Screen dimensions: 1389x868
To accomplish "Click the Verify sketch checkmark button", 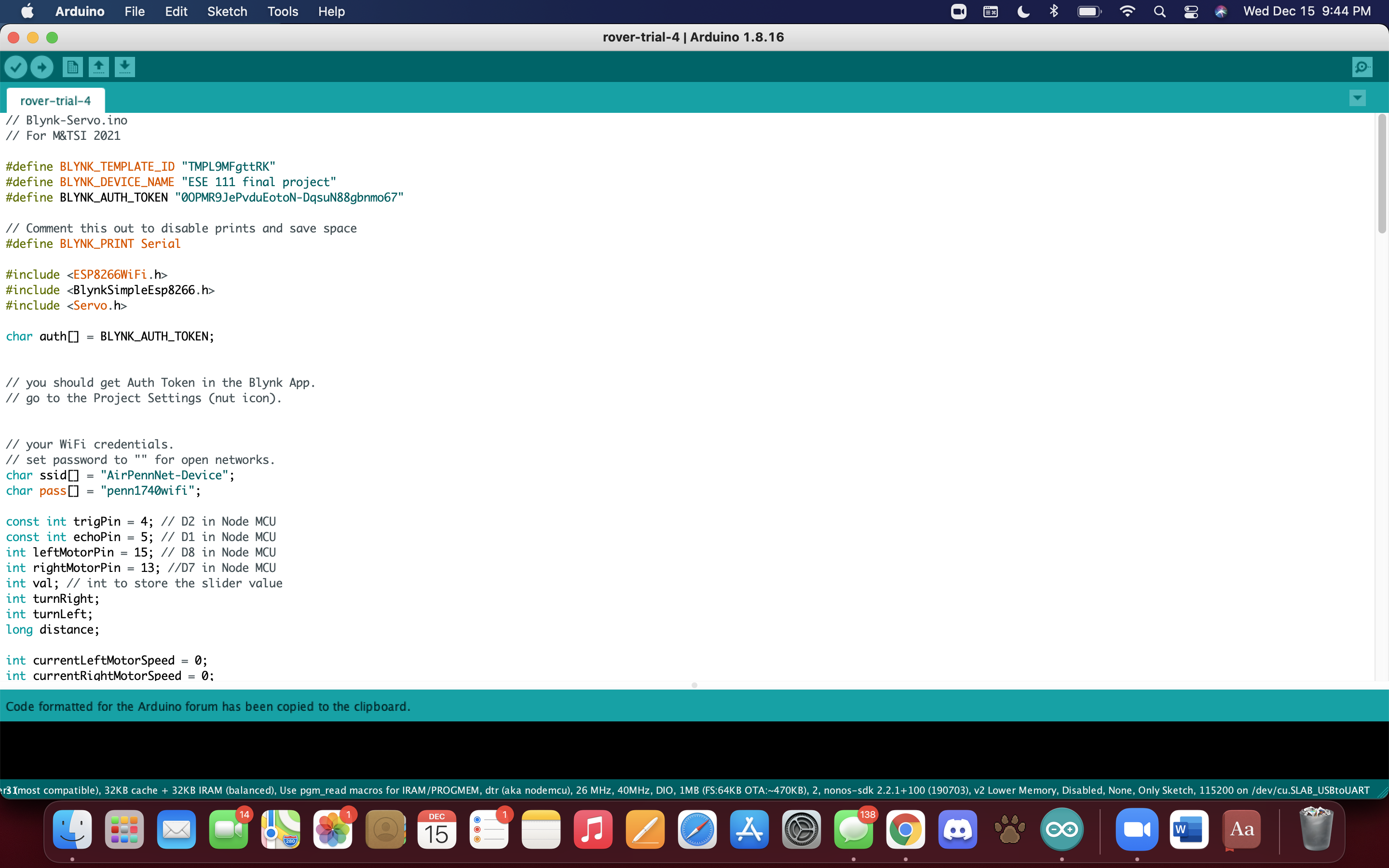I will click(x=16, y=67).
